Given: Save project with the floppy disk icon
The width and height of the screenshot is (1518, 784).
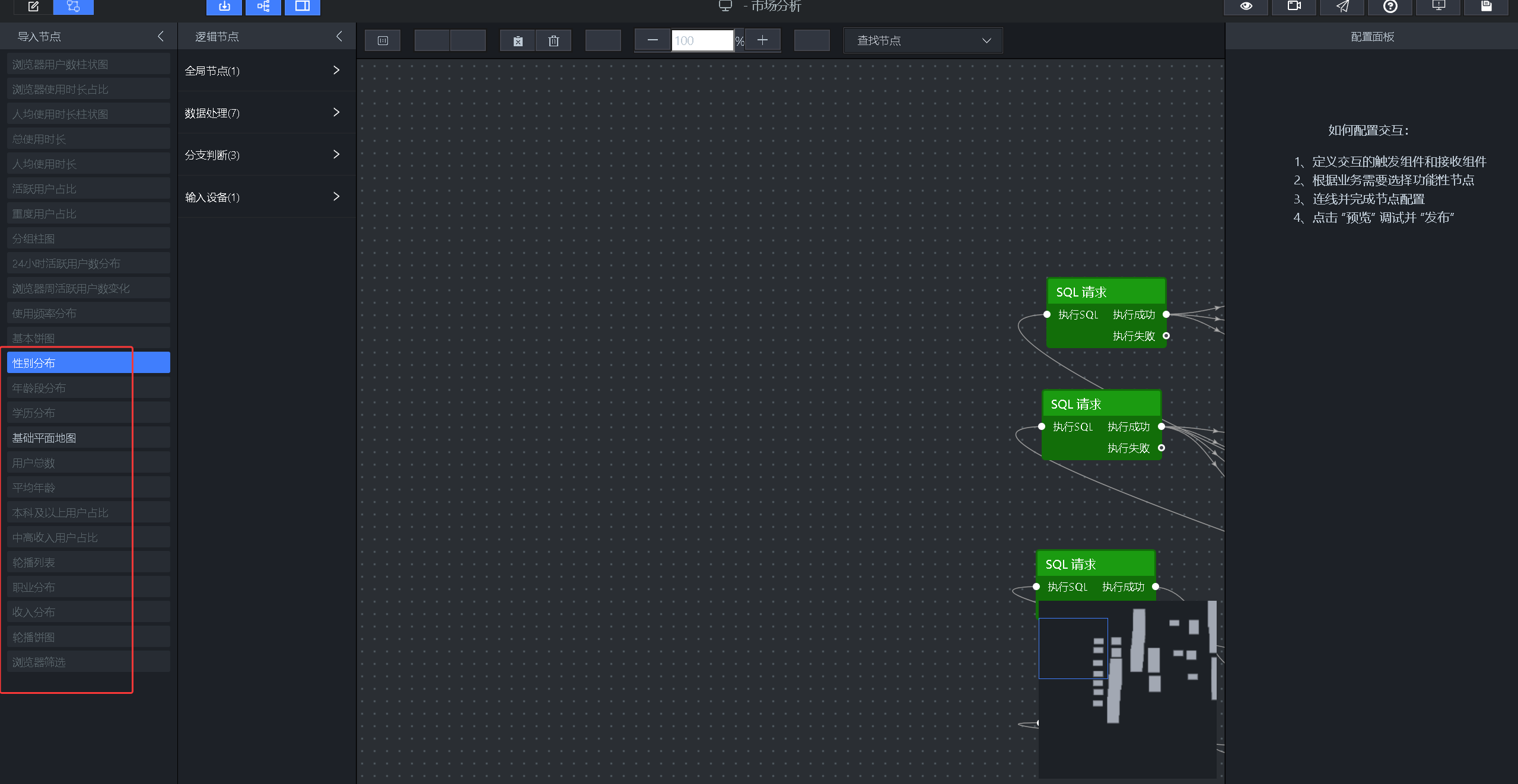Looking at the screenshot, I should (1486, 7).
